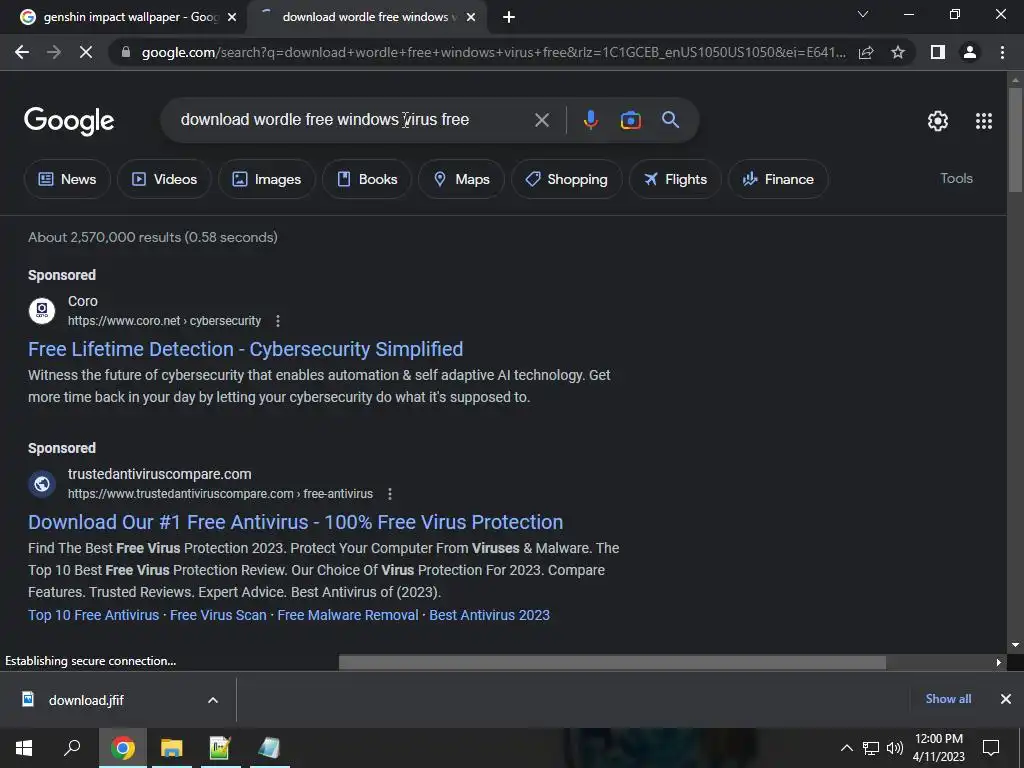Filter results by Images
This screenshot has height=768, width=1024.
pos(266,179)
